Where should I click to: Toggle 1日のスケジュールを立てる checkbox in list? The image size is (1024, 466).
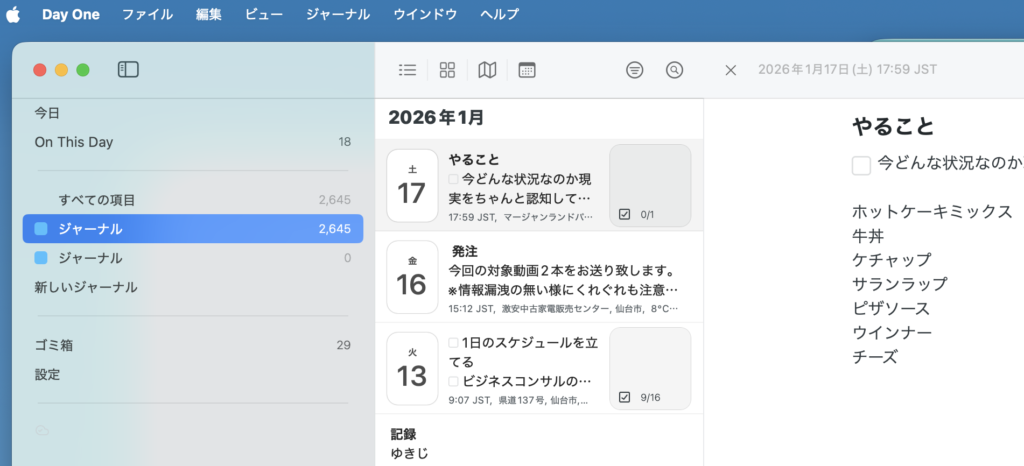pyautogui.click(x=454, y=343)
